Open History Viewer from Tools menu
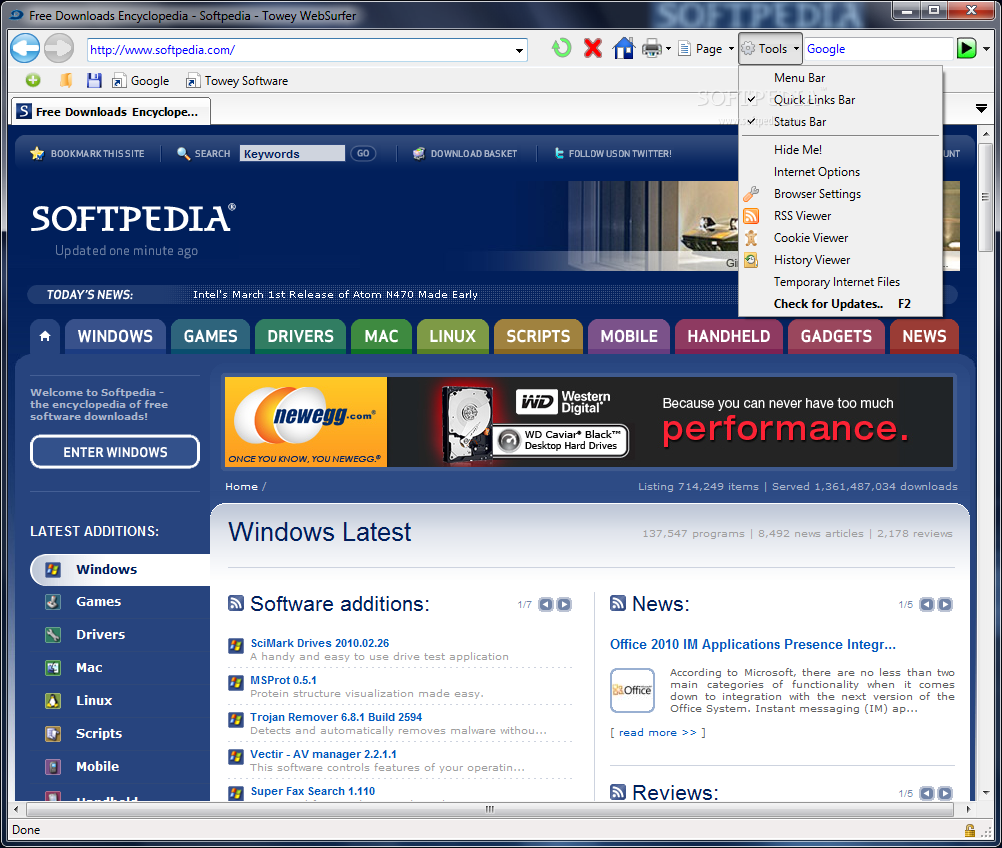Image resolution: width=1002 pixels, height=848 pixels. point(840,260)
